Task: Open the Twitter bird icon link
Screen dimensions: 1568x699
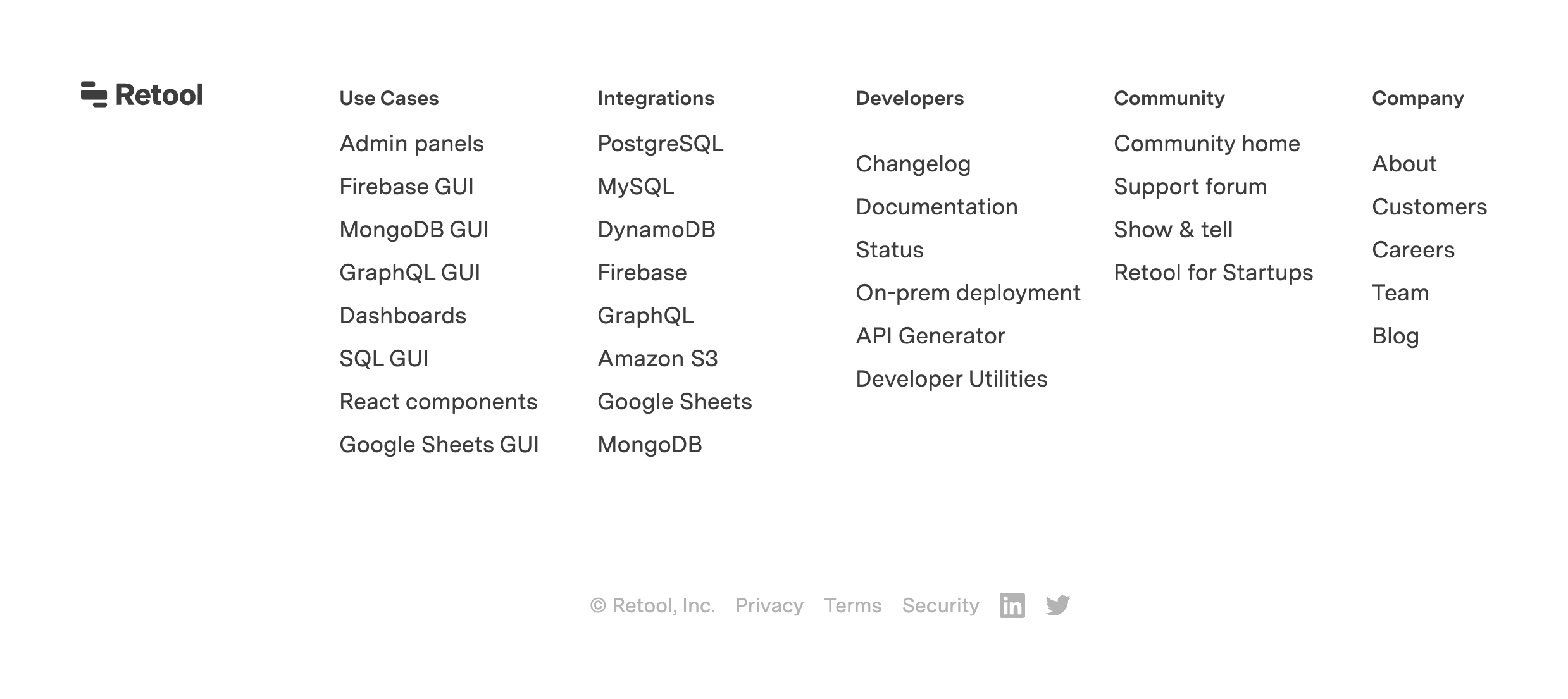Action: 1057,605
